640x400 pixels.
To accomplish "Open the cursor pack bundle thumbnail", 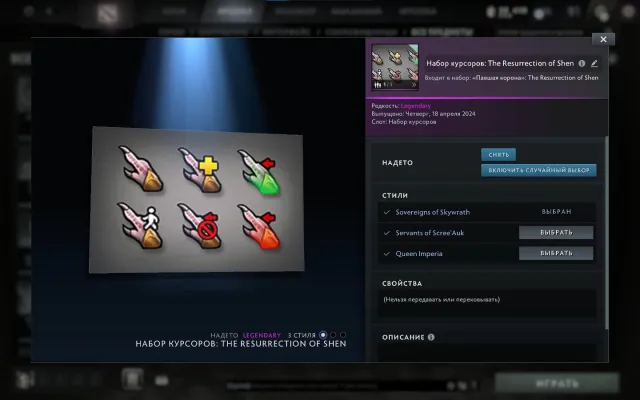I will 395,67.
